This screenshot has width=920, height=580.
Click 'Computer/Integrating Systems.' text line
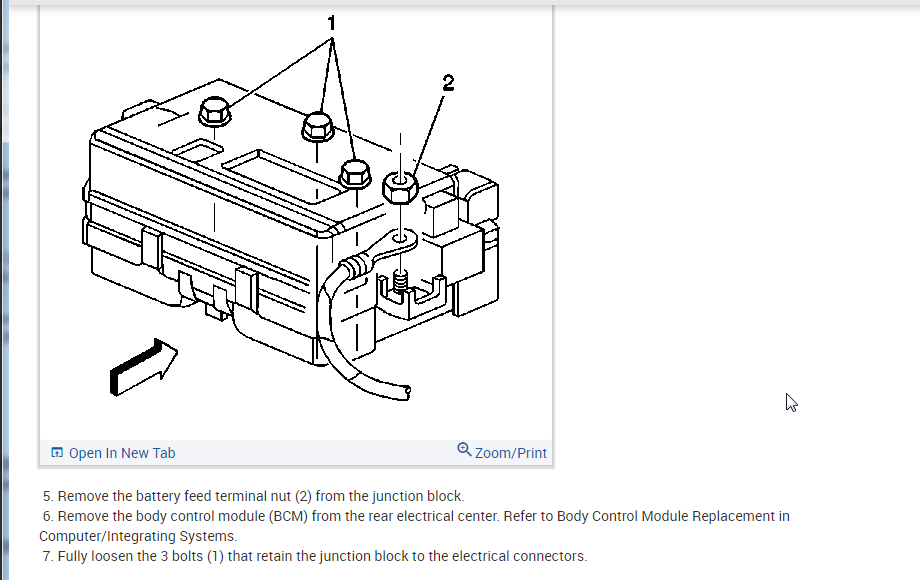pos(138,536)
